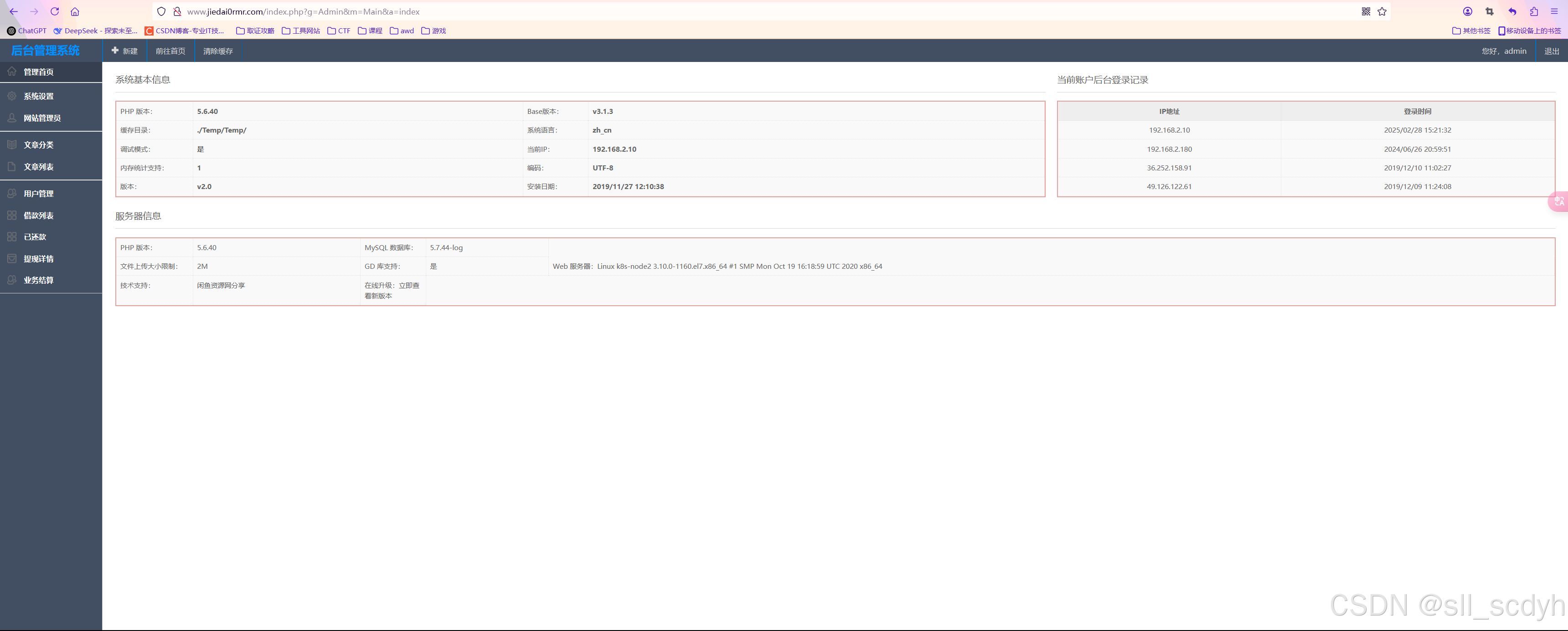1568x631 pixels.
Task: Click MySQL version 5.7.44-log
Action: [446, 248]
